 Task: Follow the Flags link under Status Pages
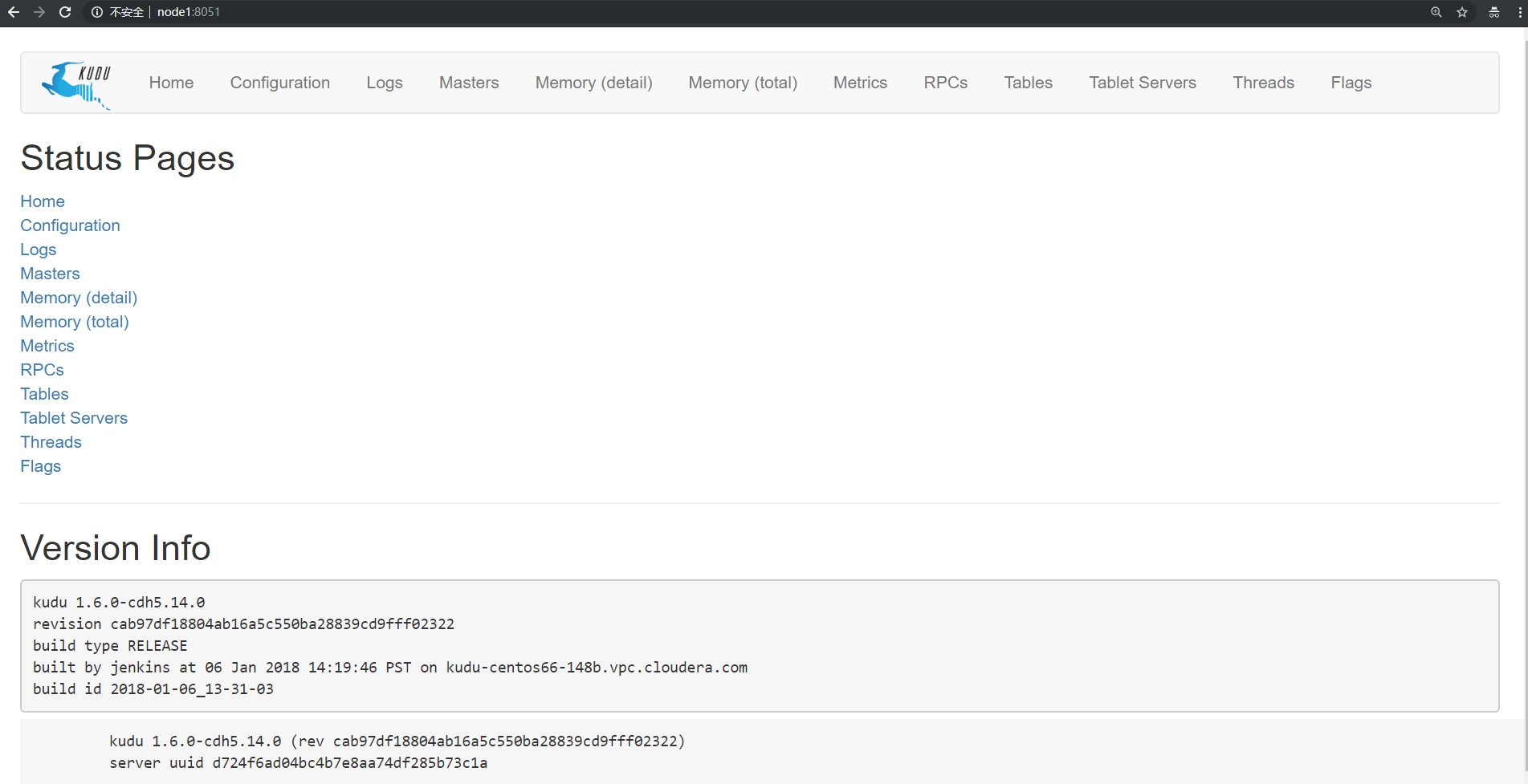pos(41,466)
